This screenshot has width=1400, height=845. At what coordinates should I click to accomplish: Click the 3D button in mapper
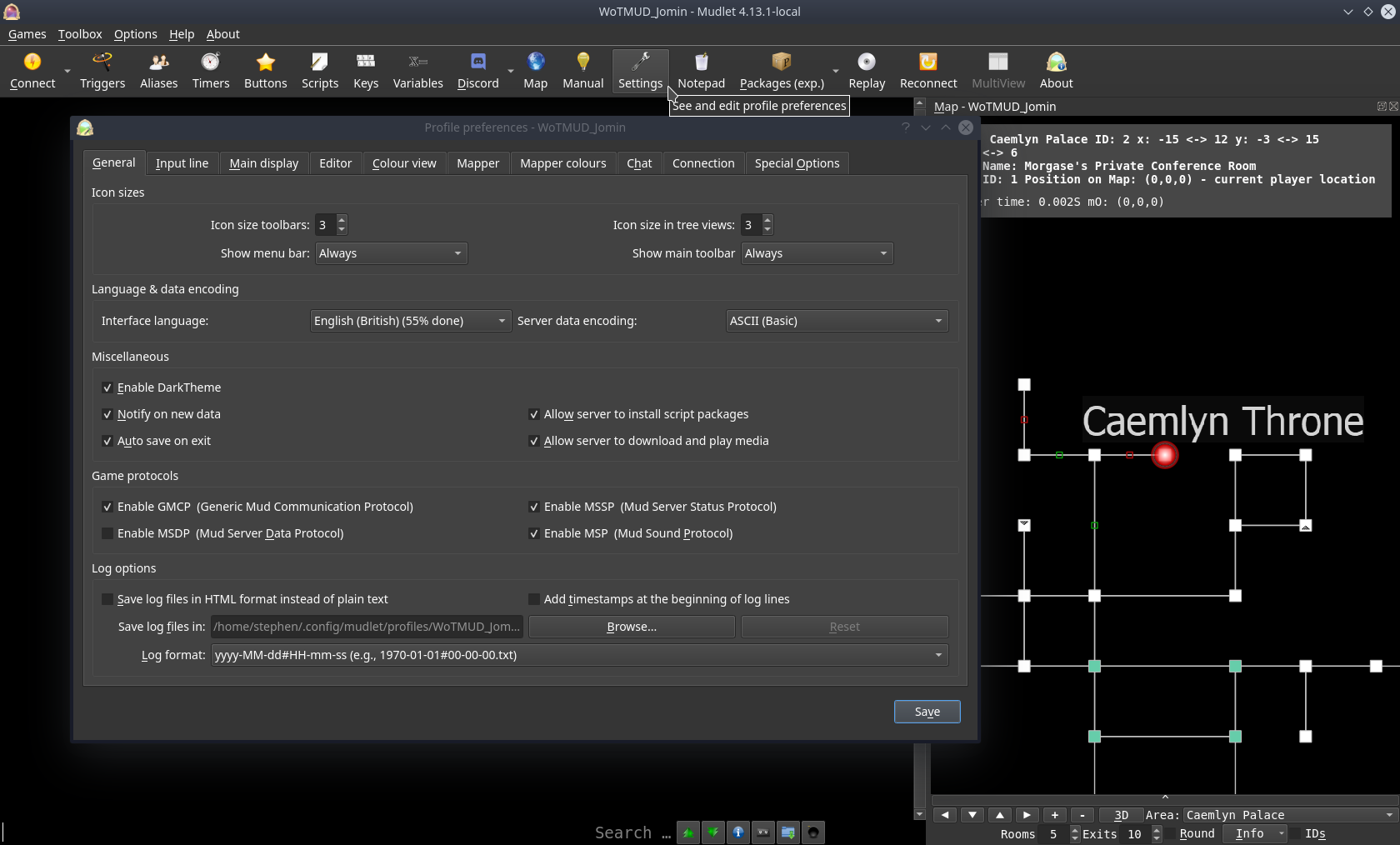point(1122,815)
